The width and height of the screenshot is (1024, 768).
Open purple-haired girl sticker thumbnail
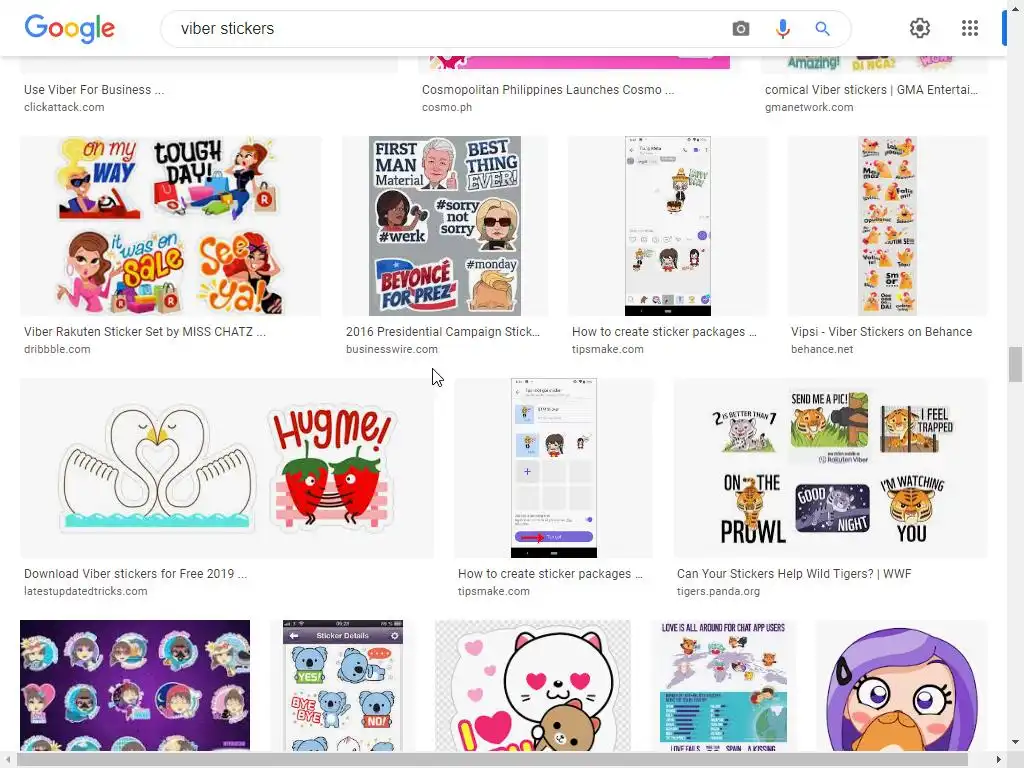902,685
